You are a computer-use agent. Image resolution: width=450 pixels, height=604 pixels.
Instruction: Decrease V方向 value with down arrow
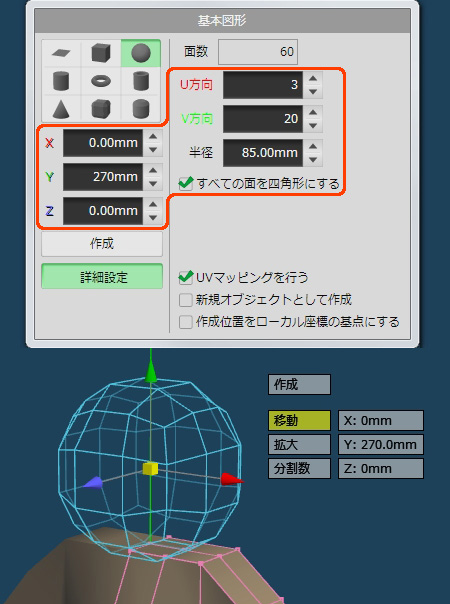pos(313,126)
